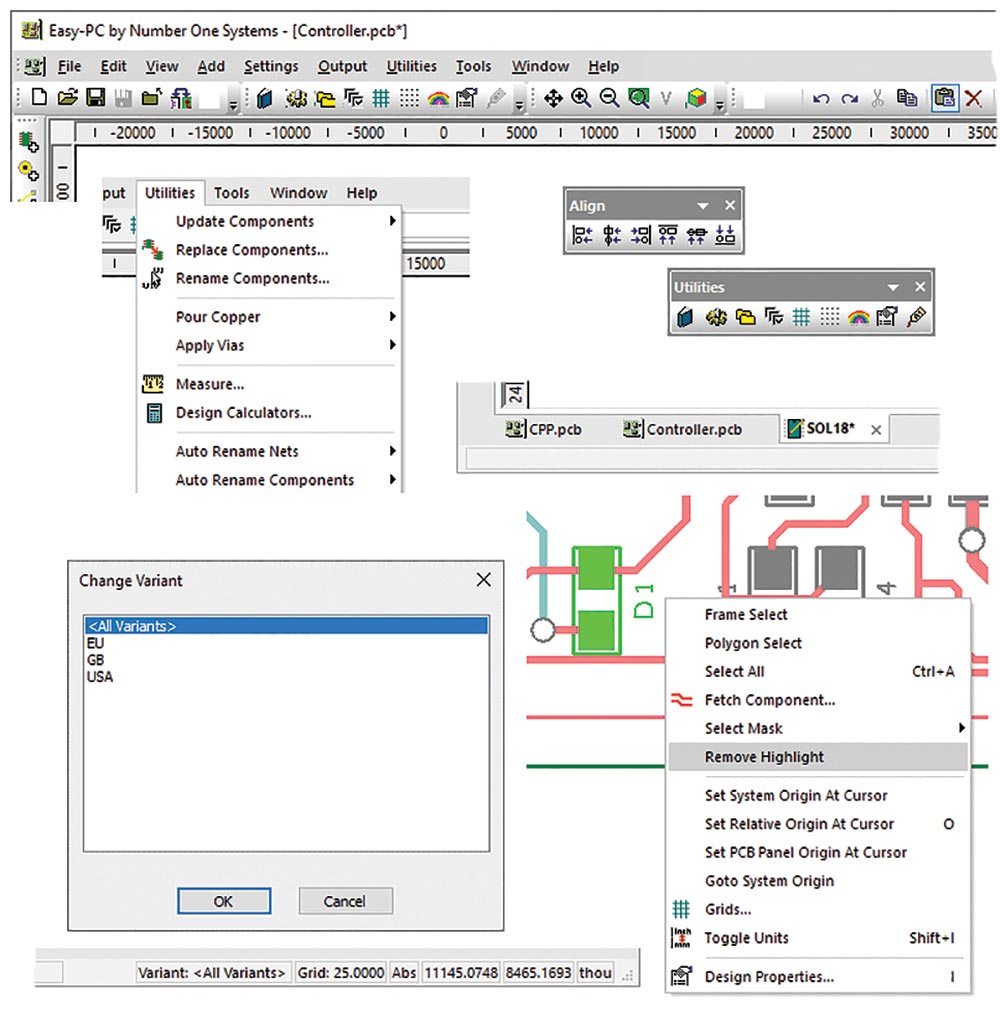Screen dimensions: 1000x1009
Task: Switch to the Controller.pcb document tab
Action: pos(683,429)
